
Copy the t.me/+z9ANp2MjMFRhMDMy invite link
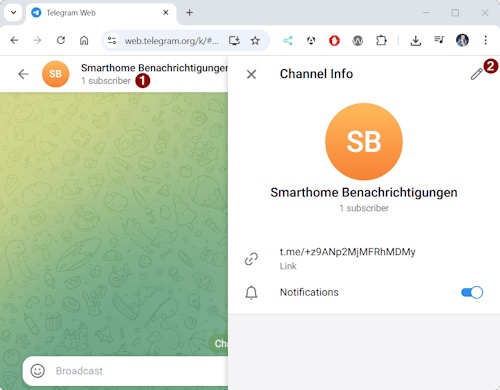(x=348, y=252)
